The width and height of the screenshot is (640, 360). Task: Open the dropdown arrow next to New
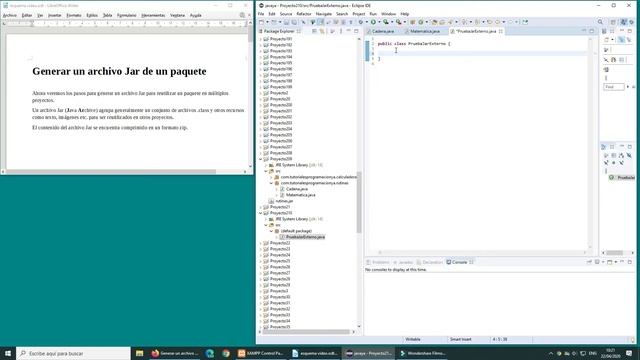click(x=267, y=22)
